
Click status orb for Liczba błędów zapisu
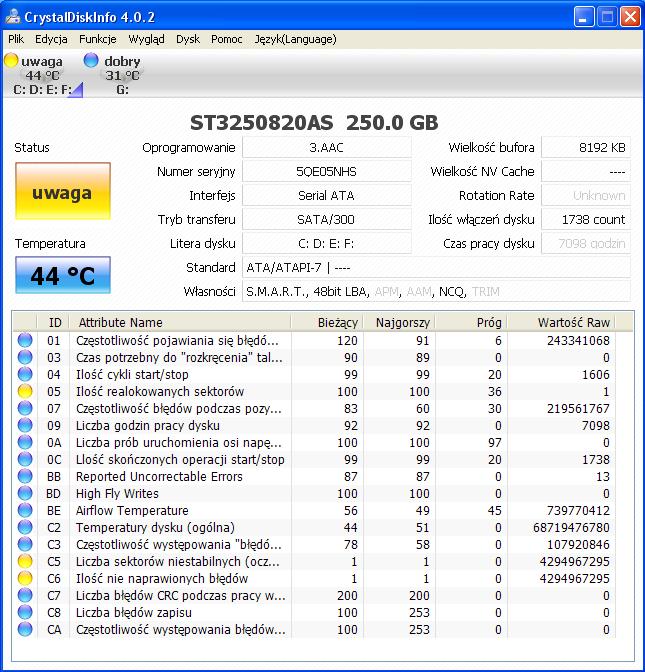click(25, 612)
